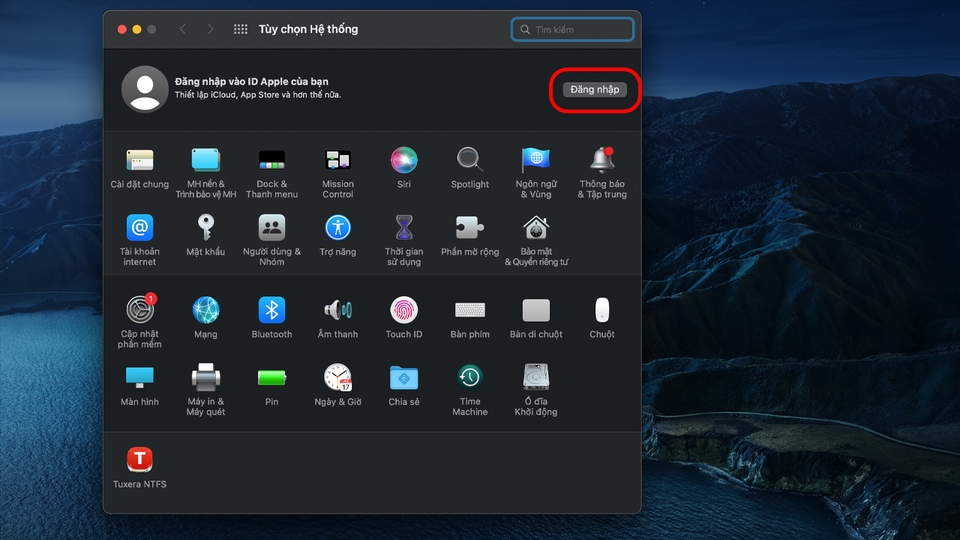This screenshot has width=960, height=540.
Task: Open Mission Control settings
Action: 338,161
